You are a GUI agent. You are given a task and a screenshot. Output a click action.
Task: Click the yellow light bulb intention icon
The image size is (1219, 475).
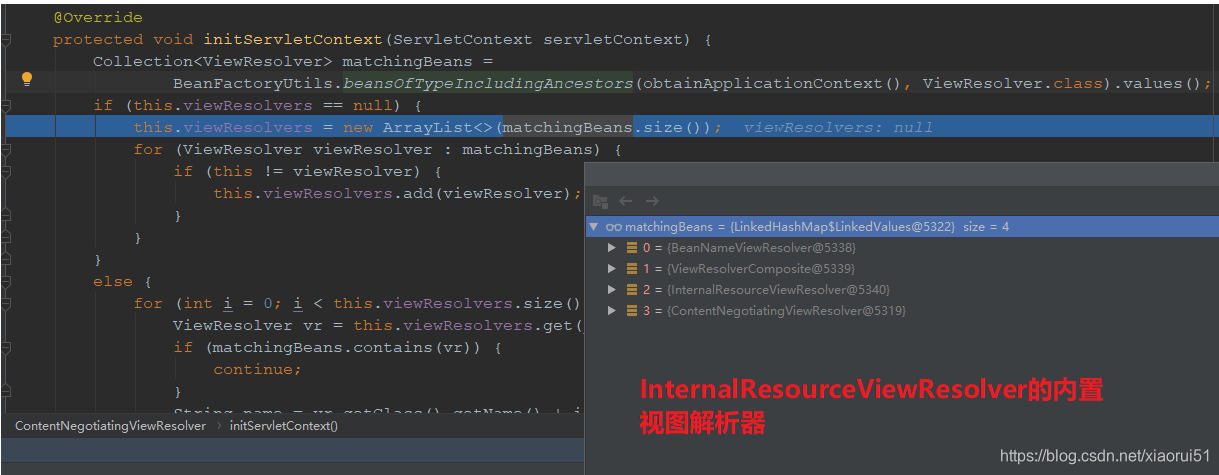point(27,79)
